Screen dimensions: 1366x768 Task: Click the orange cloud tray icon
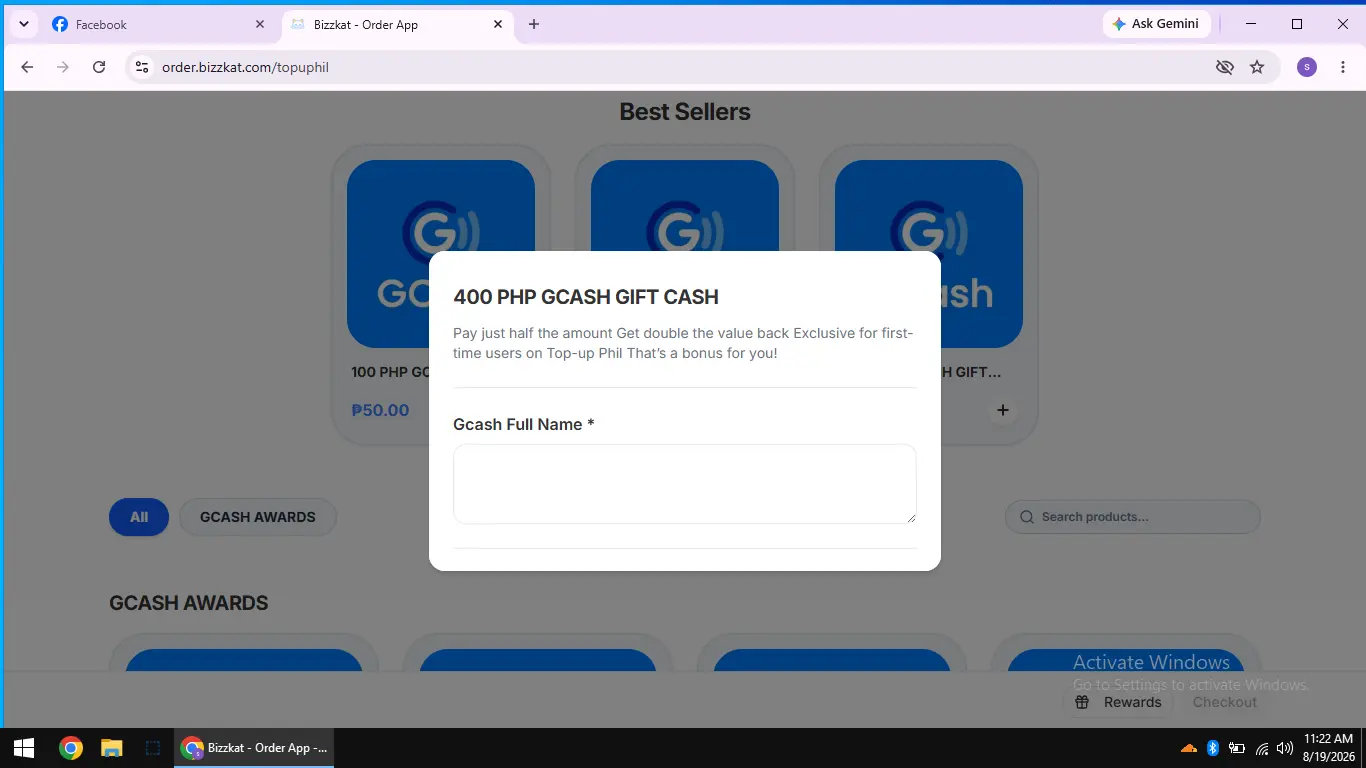(x=1189, y=748)
